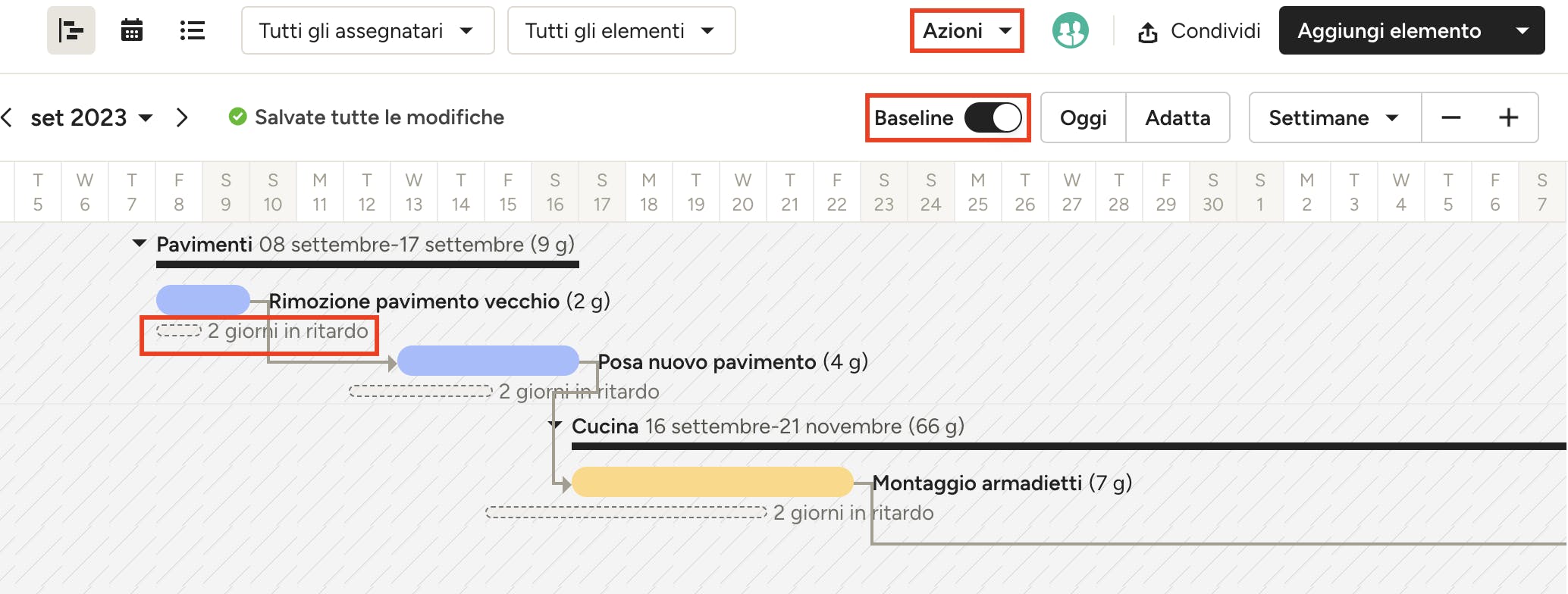Viewport: 1568px width, 594px height.
Task: Go to next month arrow
Action: click(182, 117)
